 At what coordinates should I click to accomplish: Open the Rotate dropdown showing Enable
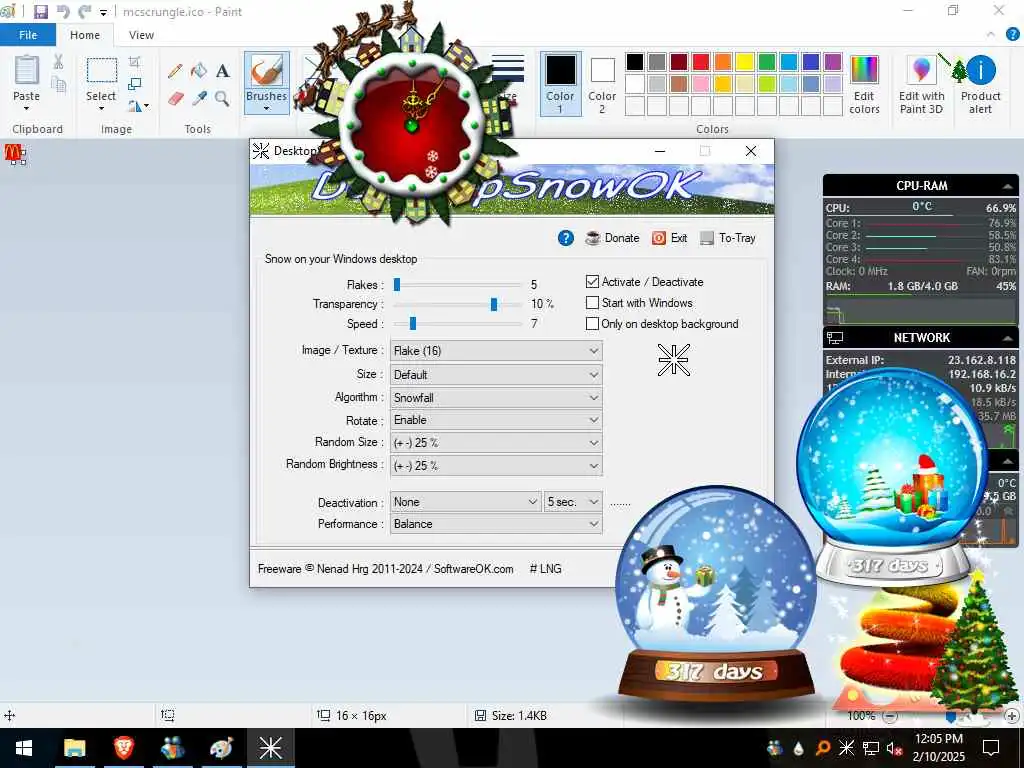496,420
